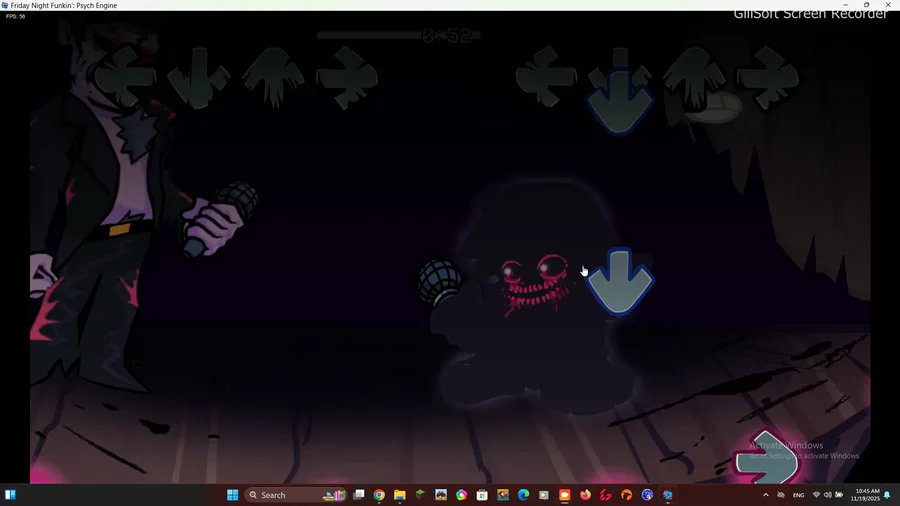Screen dimensions: 900x506
Task: Click the opponent's up strum arrow
Action: point(273,77)
